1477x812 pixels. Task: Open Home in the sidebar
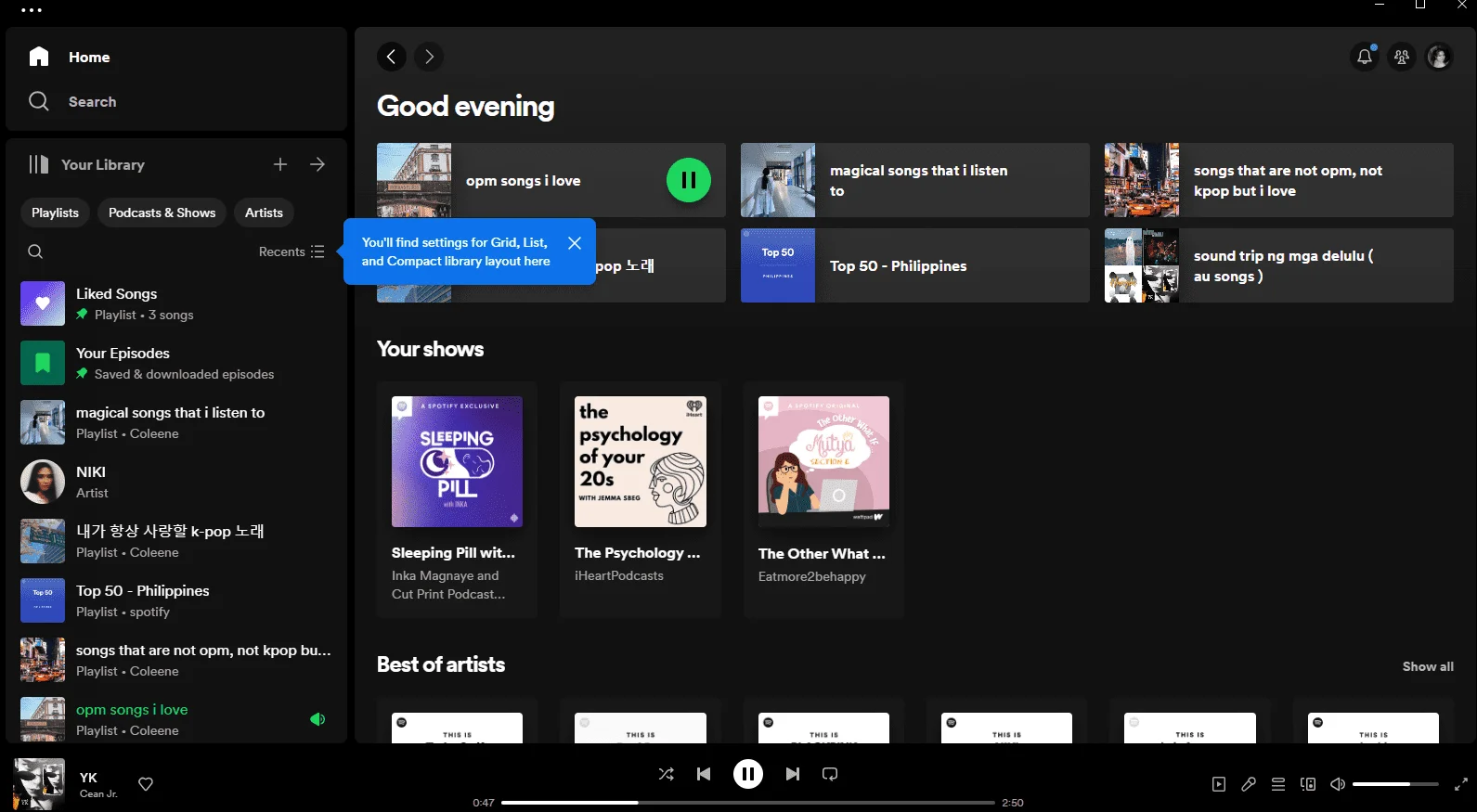pyautogui.click(x=70, y=57)
